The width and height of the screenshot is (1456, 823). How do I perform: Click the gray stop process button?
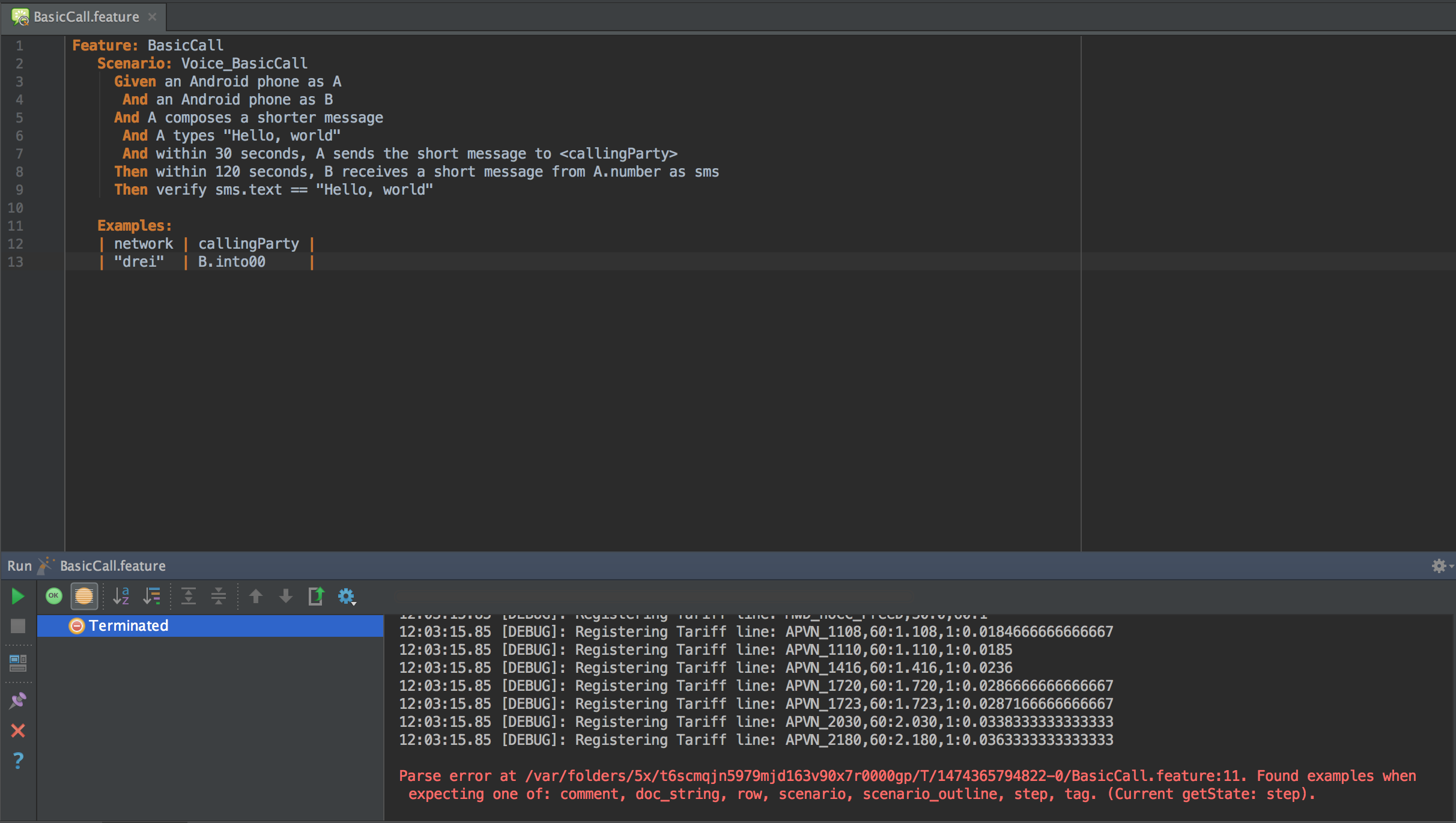(18, 627)
